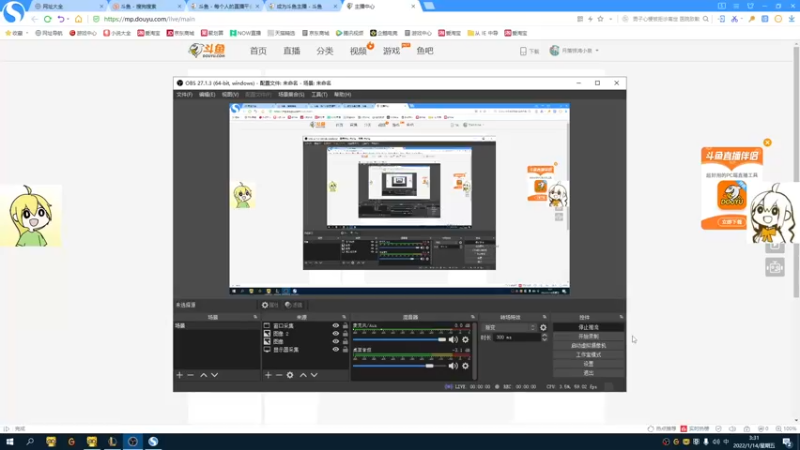Open 桌面音频 audio settings gear
The image size is (800, 450).
point(465,366)
